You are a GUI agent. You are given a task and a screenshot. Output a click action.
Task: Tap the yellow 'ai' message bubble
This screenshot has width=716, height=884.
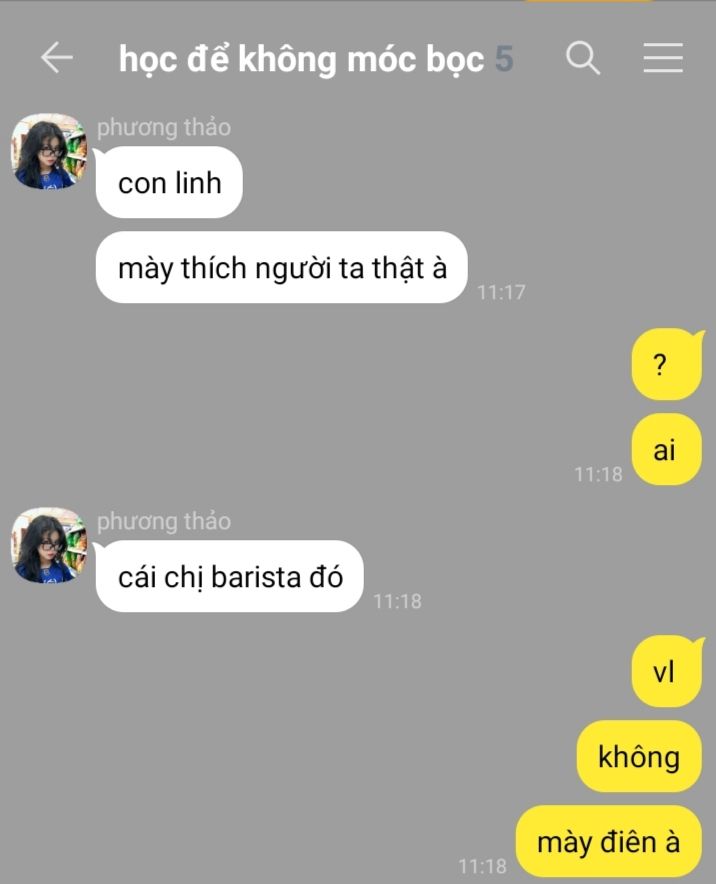666,449
